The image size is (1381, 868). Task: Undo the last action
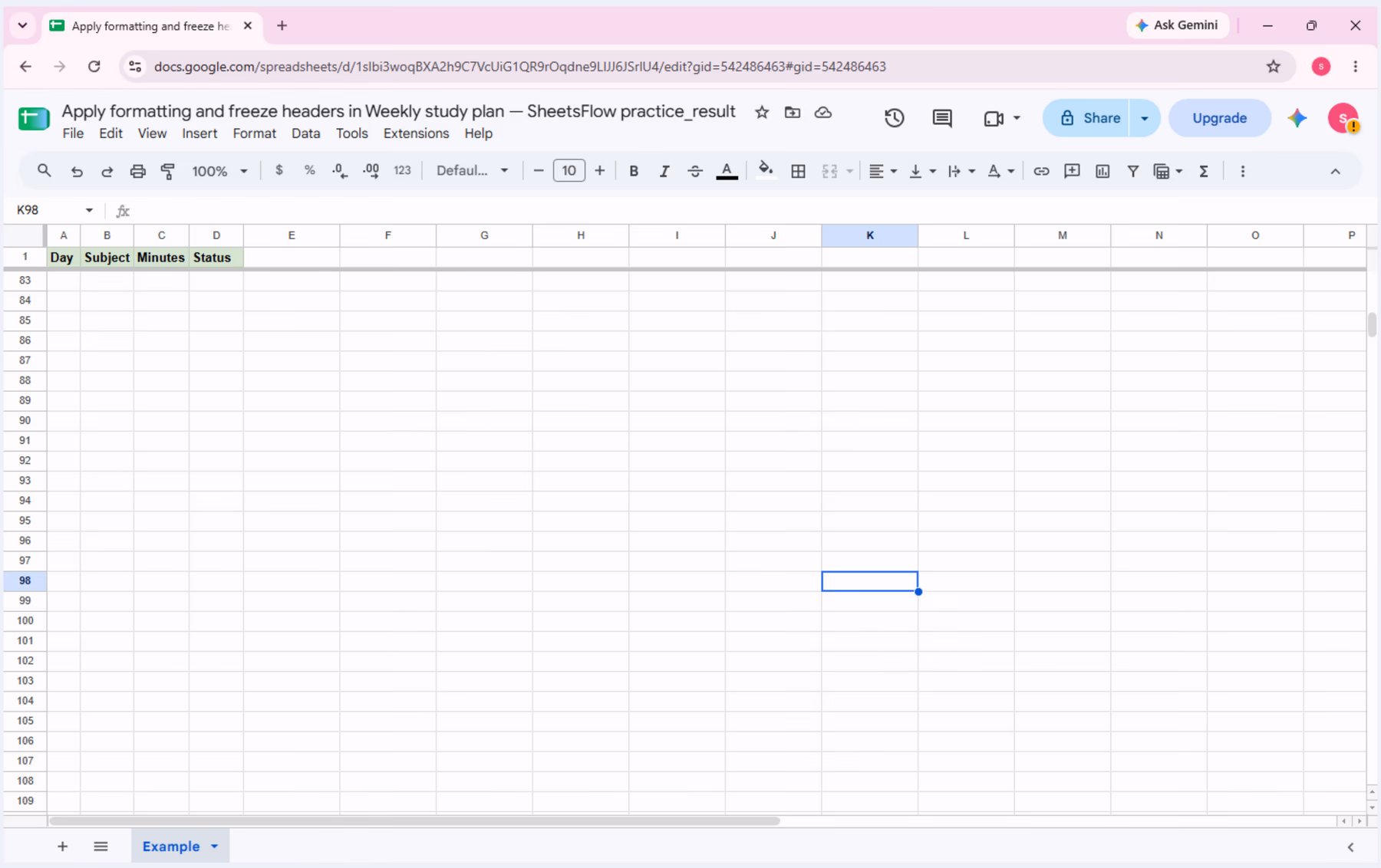[x=77, y=171]
